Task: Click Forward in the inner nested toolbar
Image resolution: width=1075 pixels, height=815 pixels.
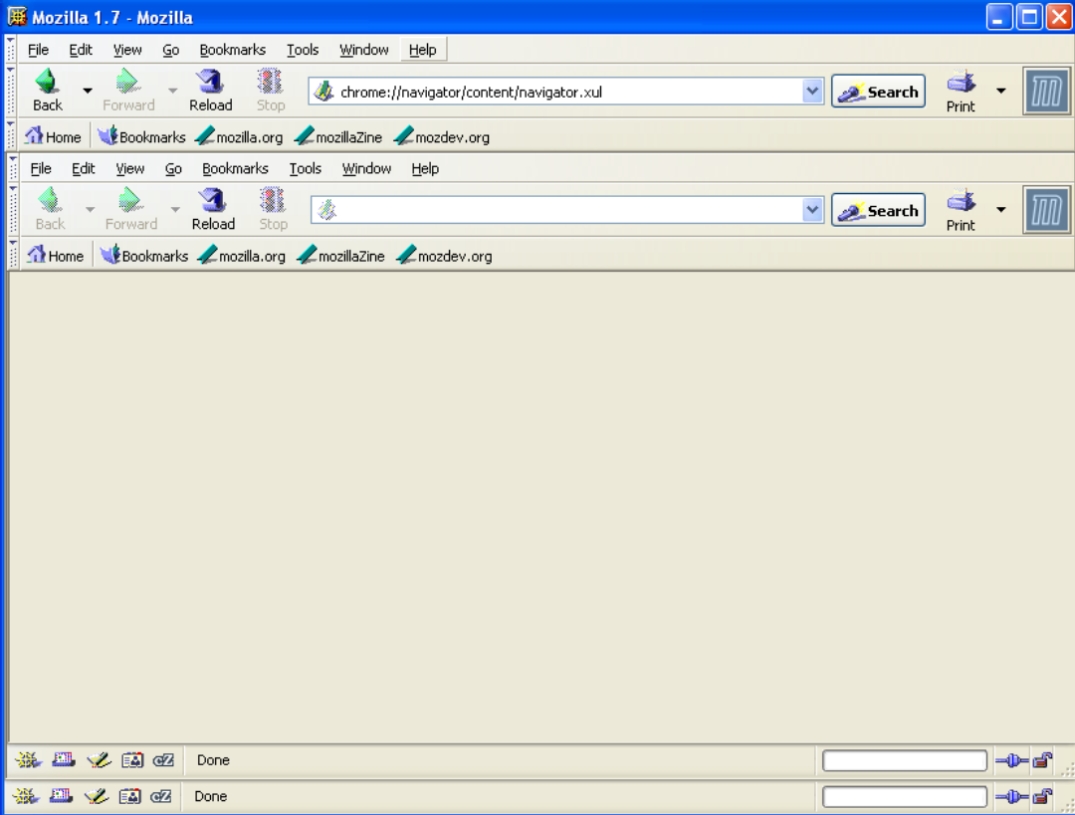Action: (x=131, y=209)
